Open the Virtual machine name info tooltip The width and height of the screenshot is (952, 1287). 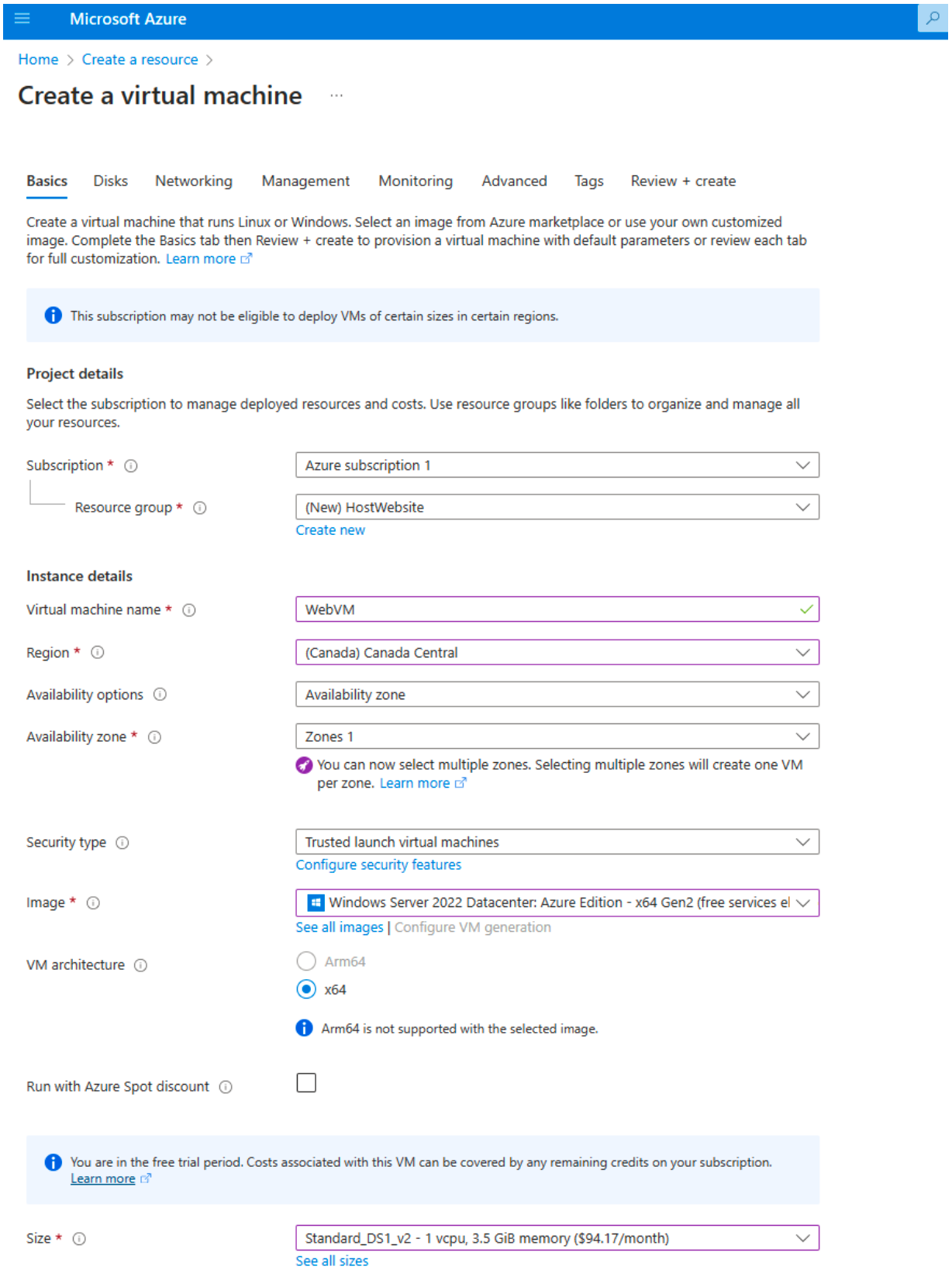click(x=188, y=610)
